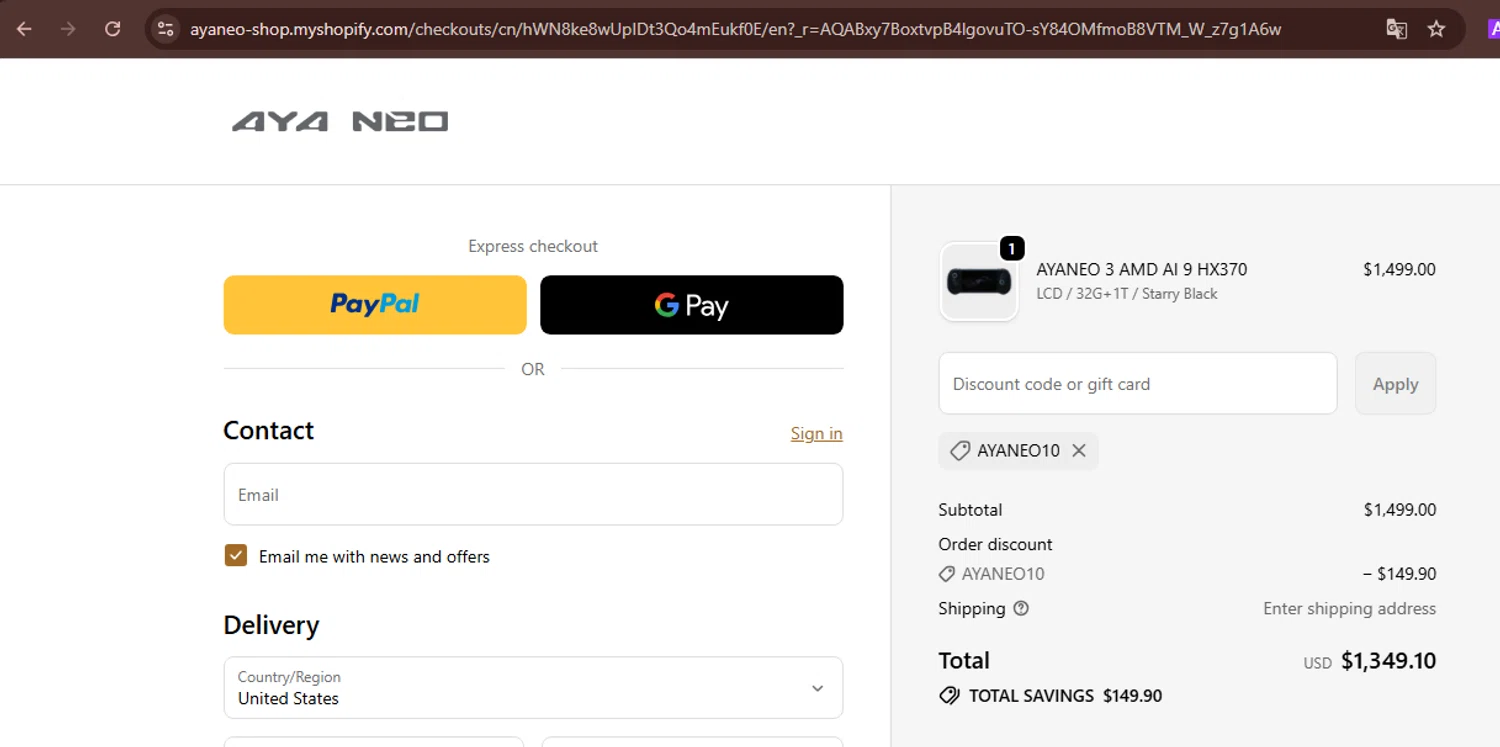Bookmark this page with the star icon
This screenshot has height=747, width=1500.
click(1437, 29)
